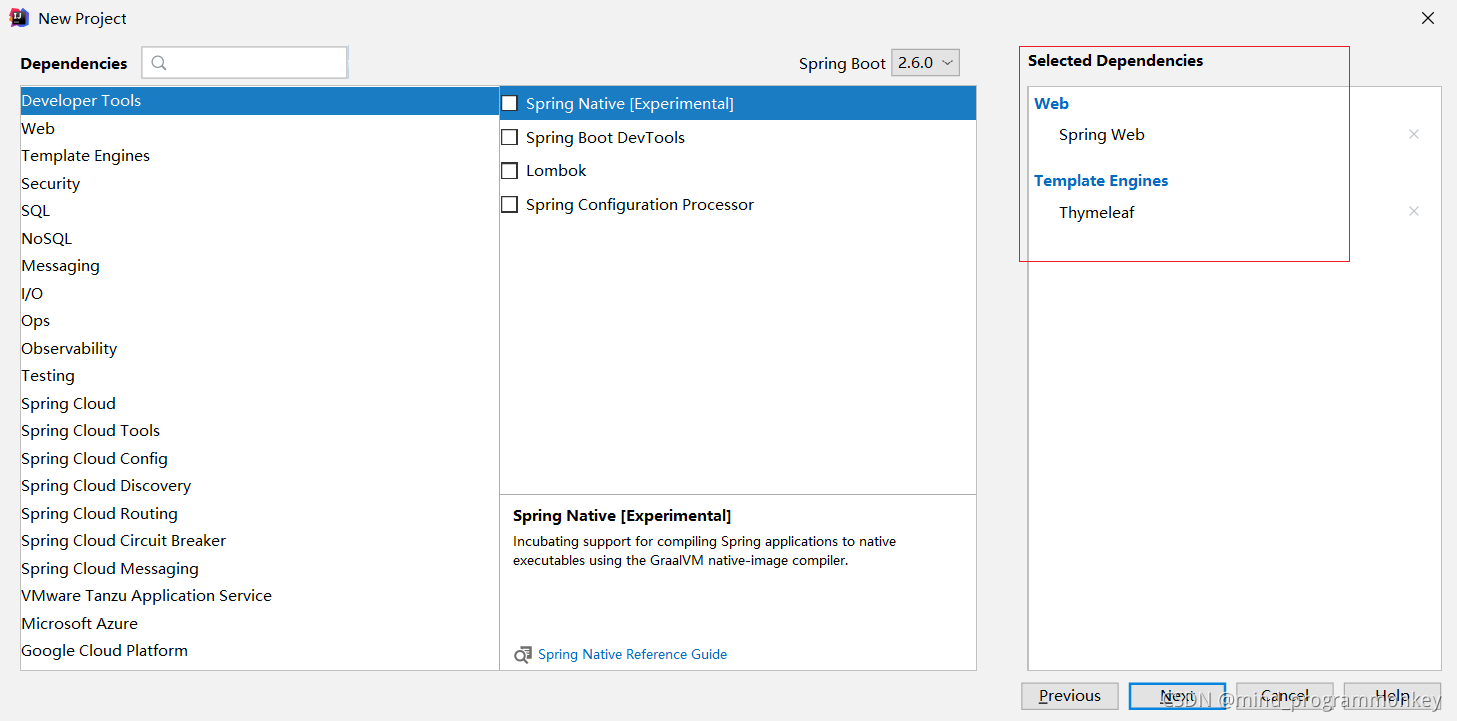This screenshot has width=1457, height=721.
Task: Click Template Engines heading in Selected Dependencies
Action: pyautogui.click(x=1101, y=181)
